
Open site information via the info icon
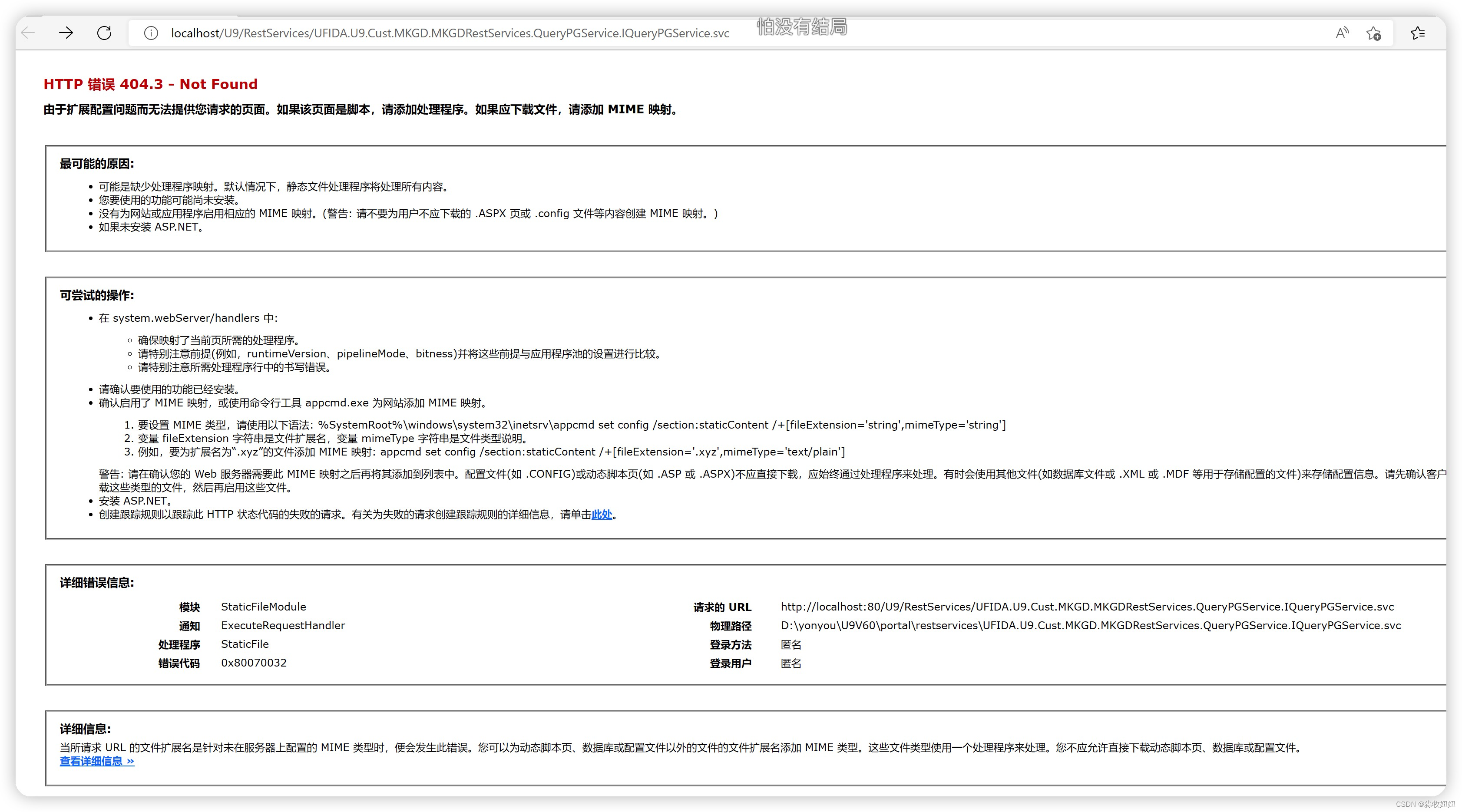150,33
